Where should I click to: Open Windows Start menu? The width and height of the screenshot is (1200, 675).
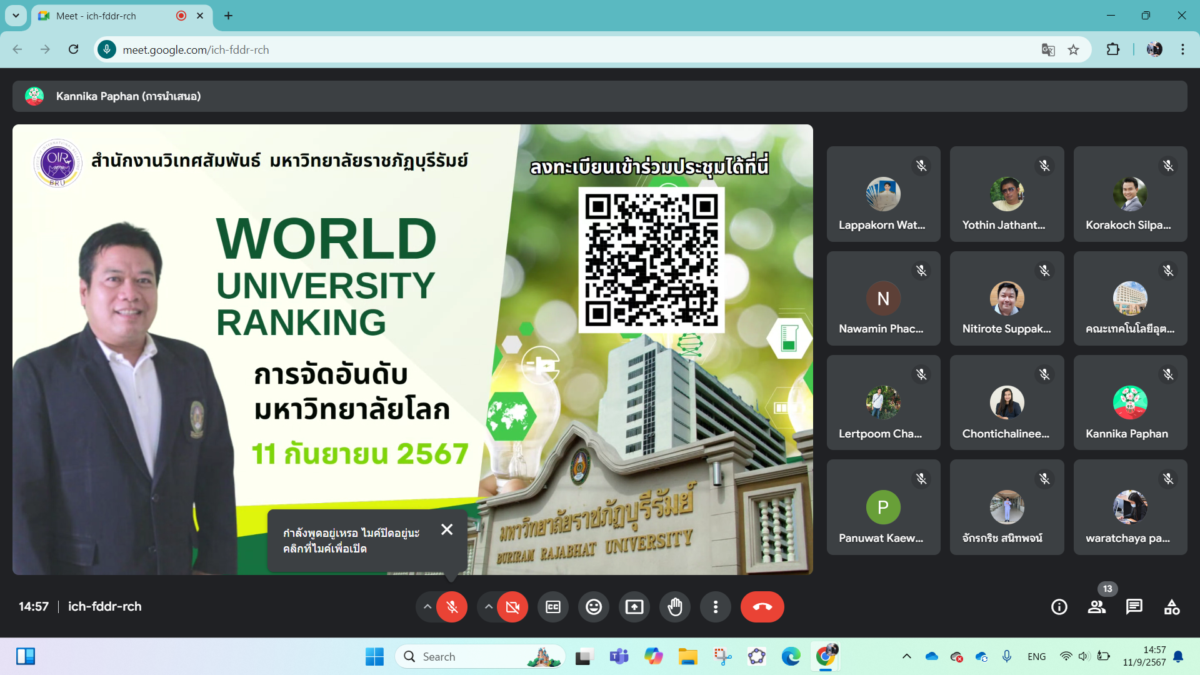[x=374, y=656]
